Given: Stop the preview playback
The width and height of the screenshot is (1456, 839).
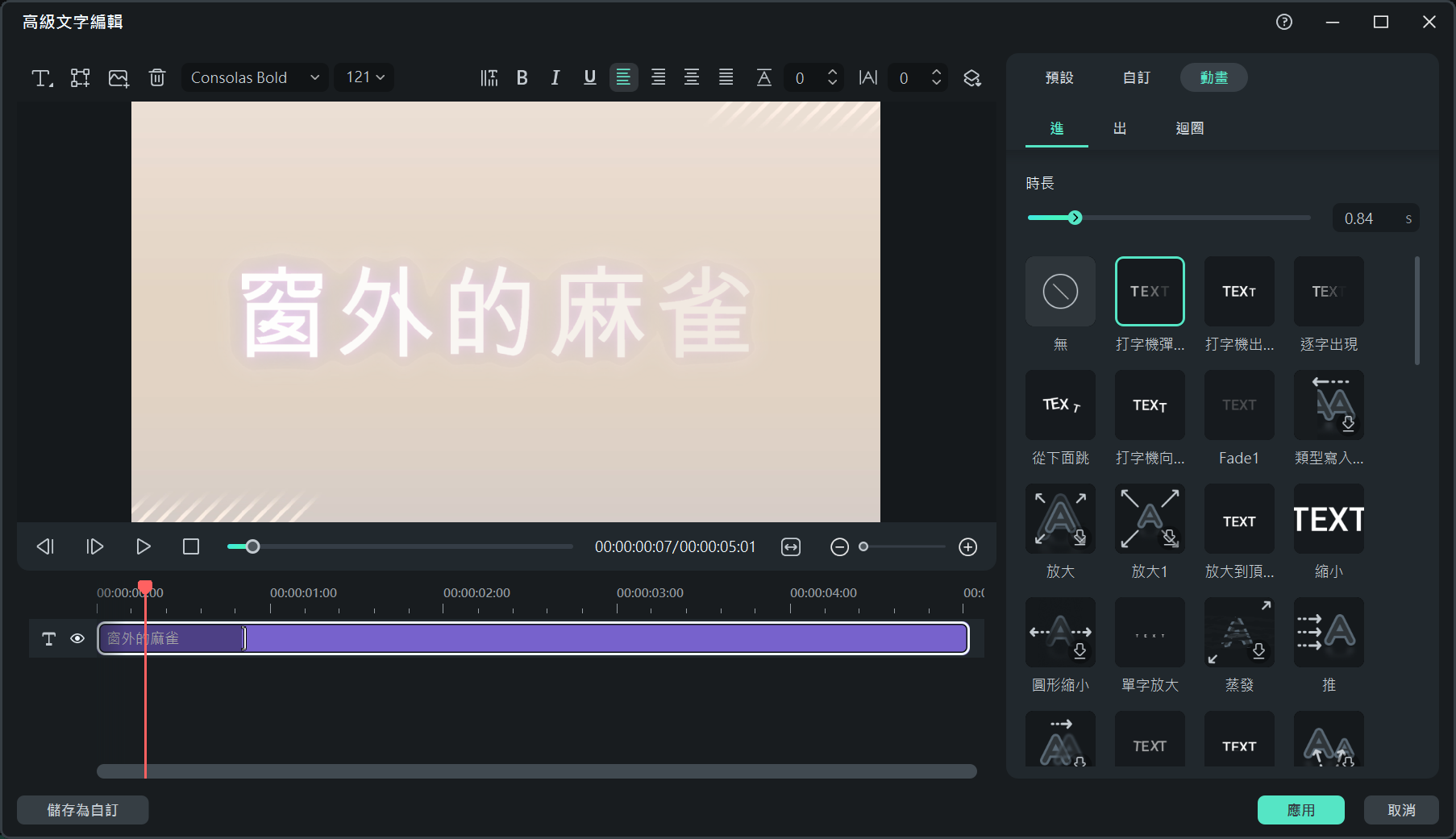Looking at the screenshot, I should pos(191,546).
